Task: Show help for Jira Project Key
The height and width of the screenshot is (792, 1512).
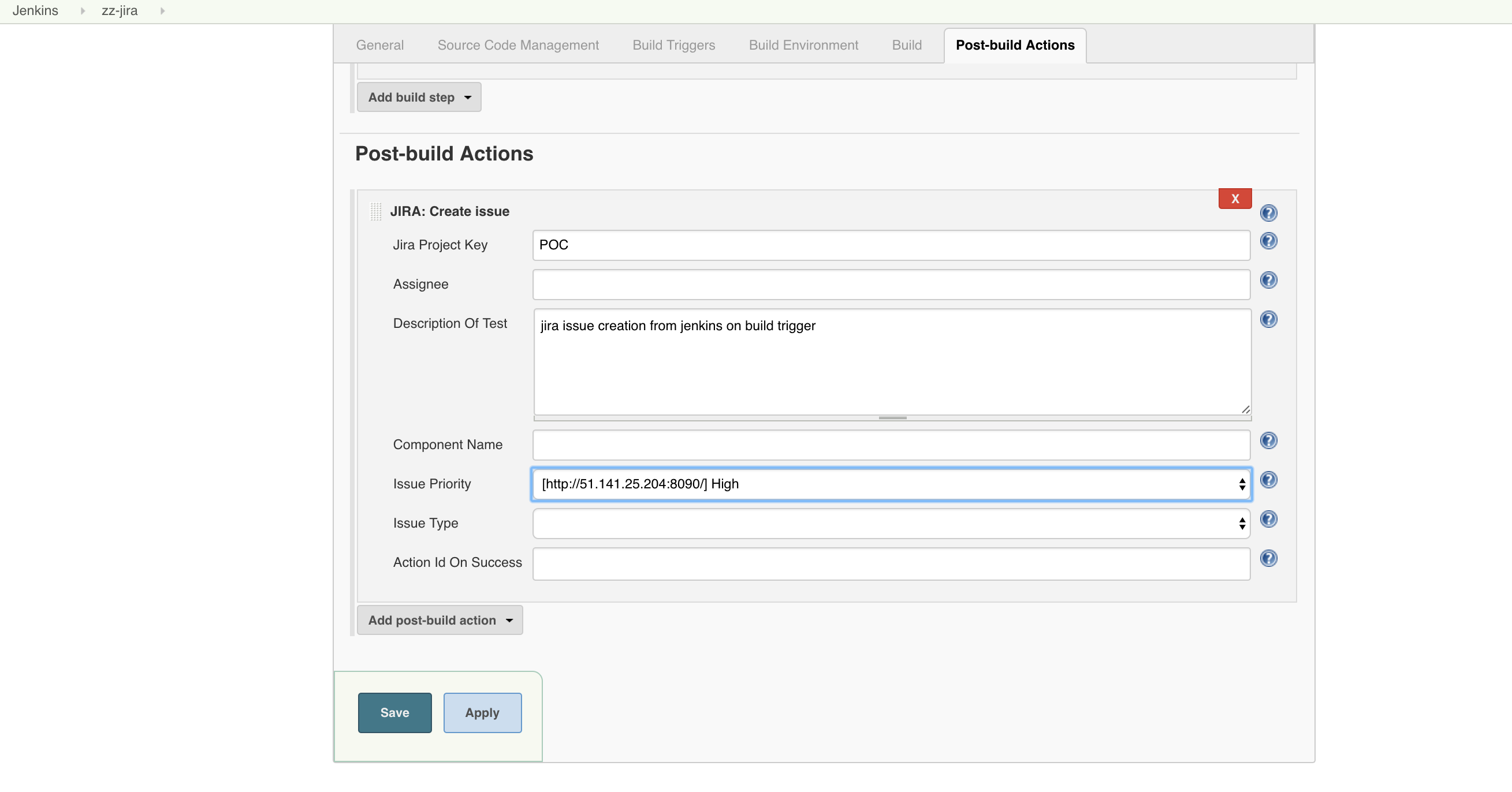Action: point(1268,241)
